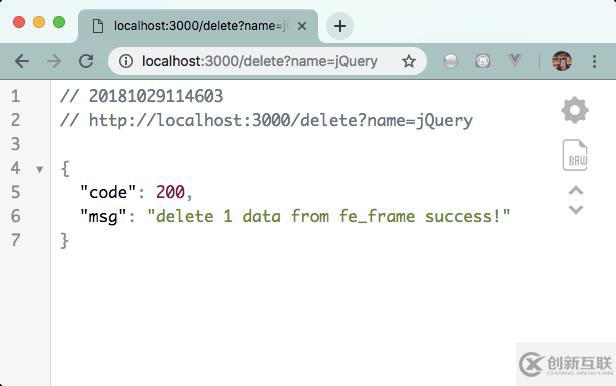Toggle RAW view of the JSON
Image resolution: width=616 pixels, height=386 pixels.
click(575, 155)
